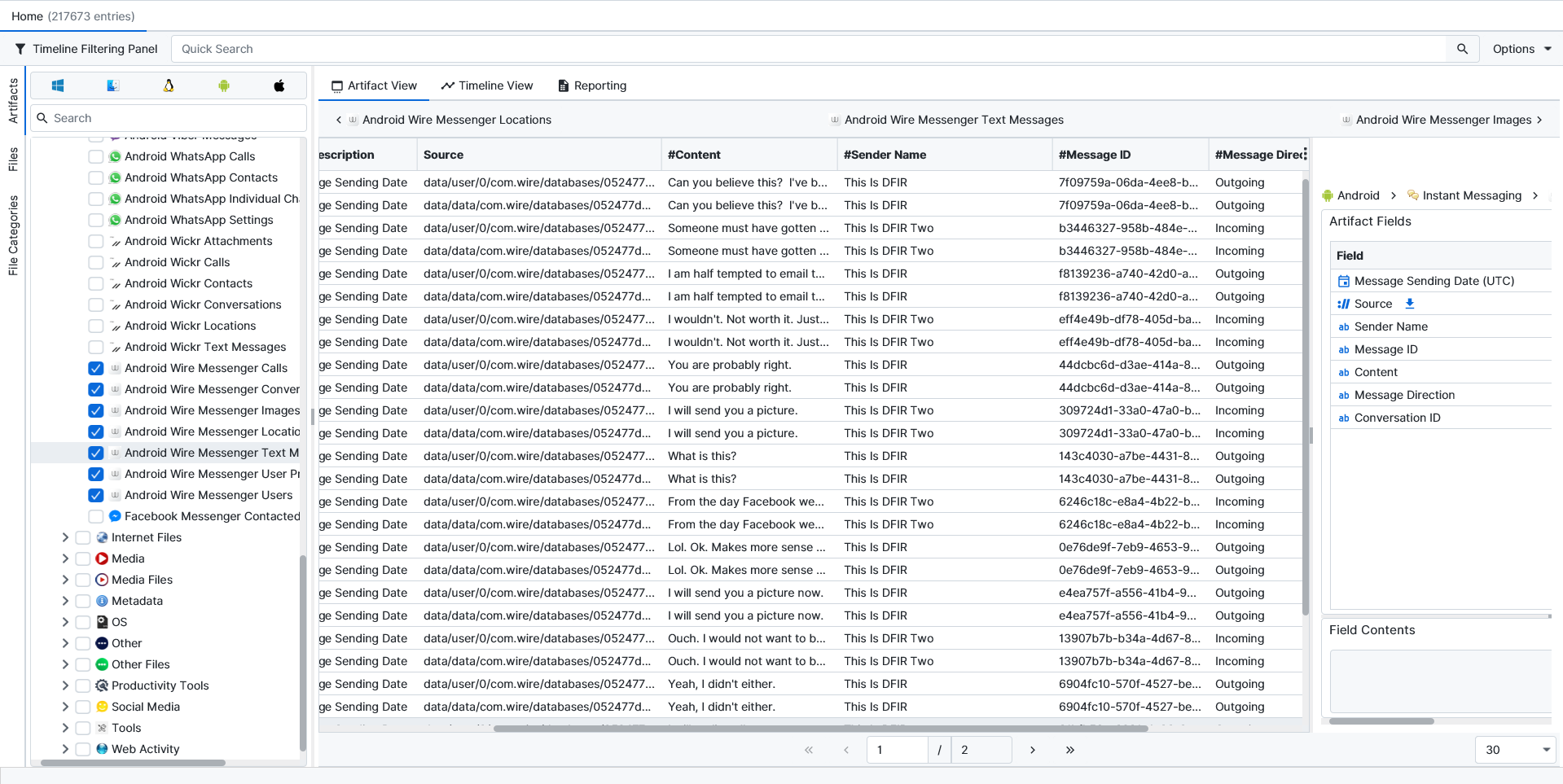
Task: Click the Timeline Filtering Panel funnel icon
Action: tap(20, 49)
